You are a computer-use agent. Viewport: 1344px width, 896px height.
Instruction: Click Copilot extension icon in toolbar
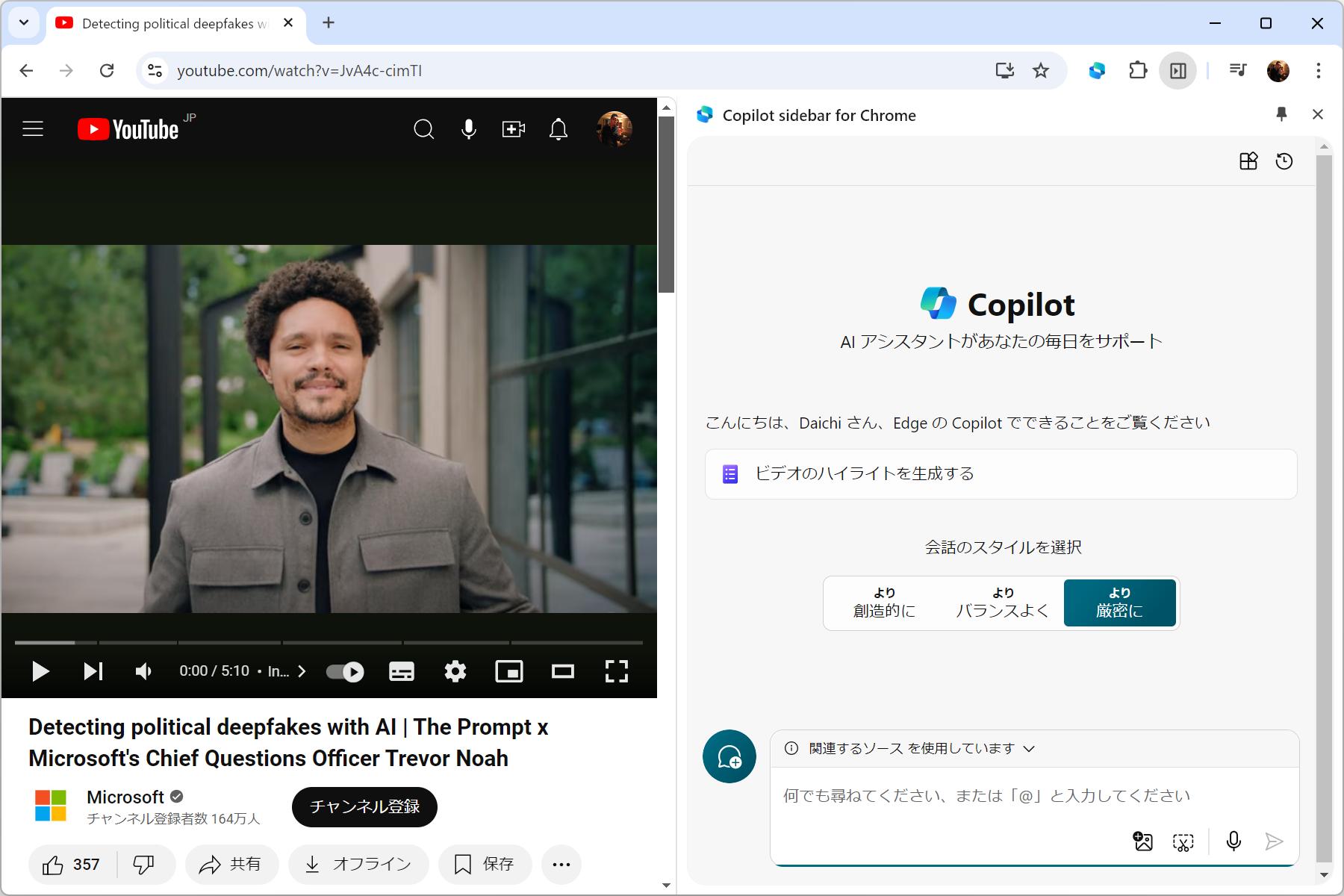tap(1097, 71)
